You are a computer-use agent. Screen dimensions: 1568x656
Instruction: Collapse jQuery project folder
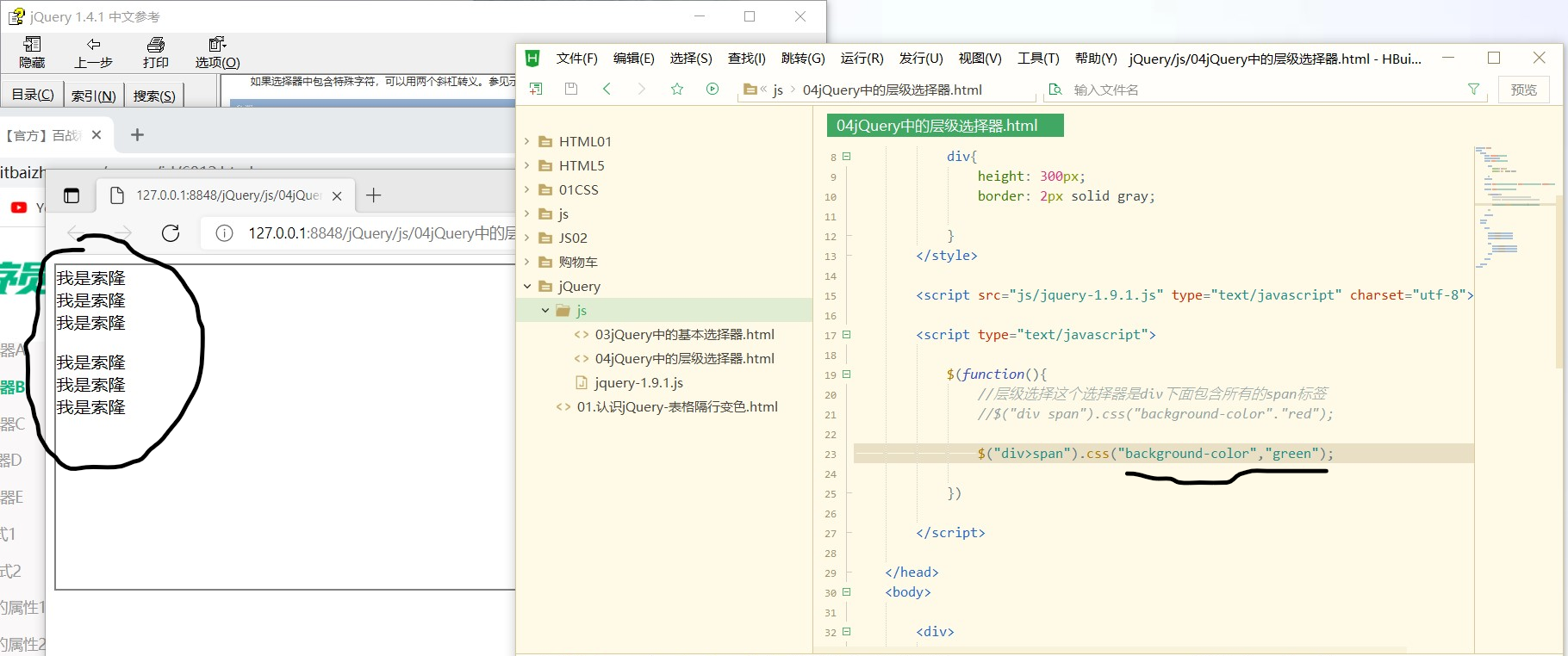527,286
